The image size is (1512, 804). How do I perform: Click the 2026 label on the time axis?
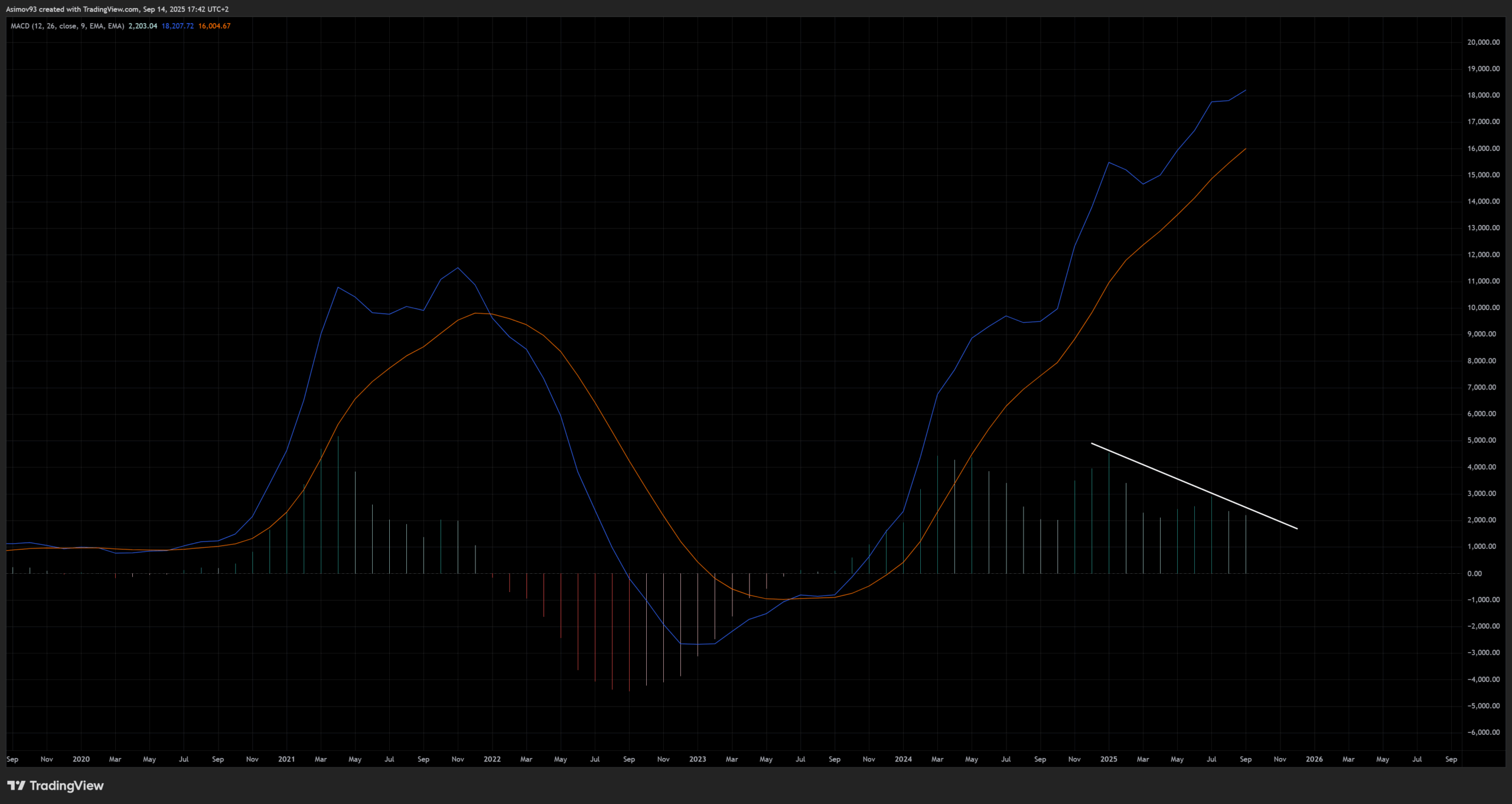(x=1314, y=759)
